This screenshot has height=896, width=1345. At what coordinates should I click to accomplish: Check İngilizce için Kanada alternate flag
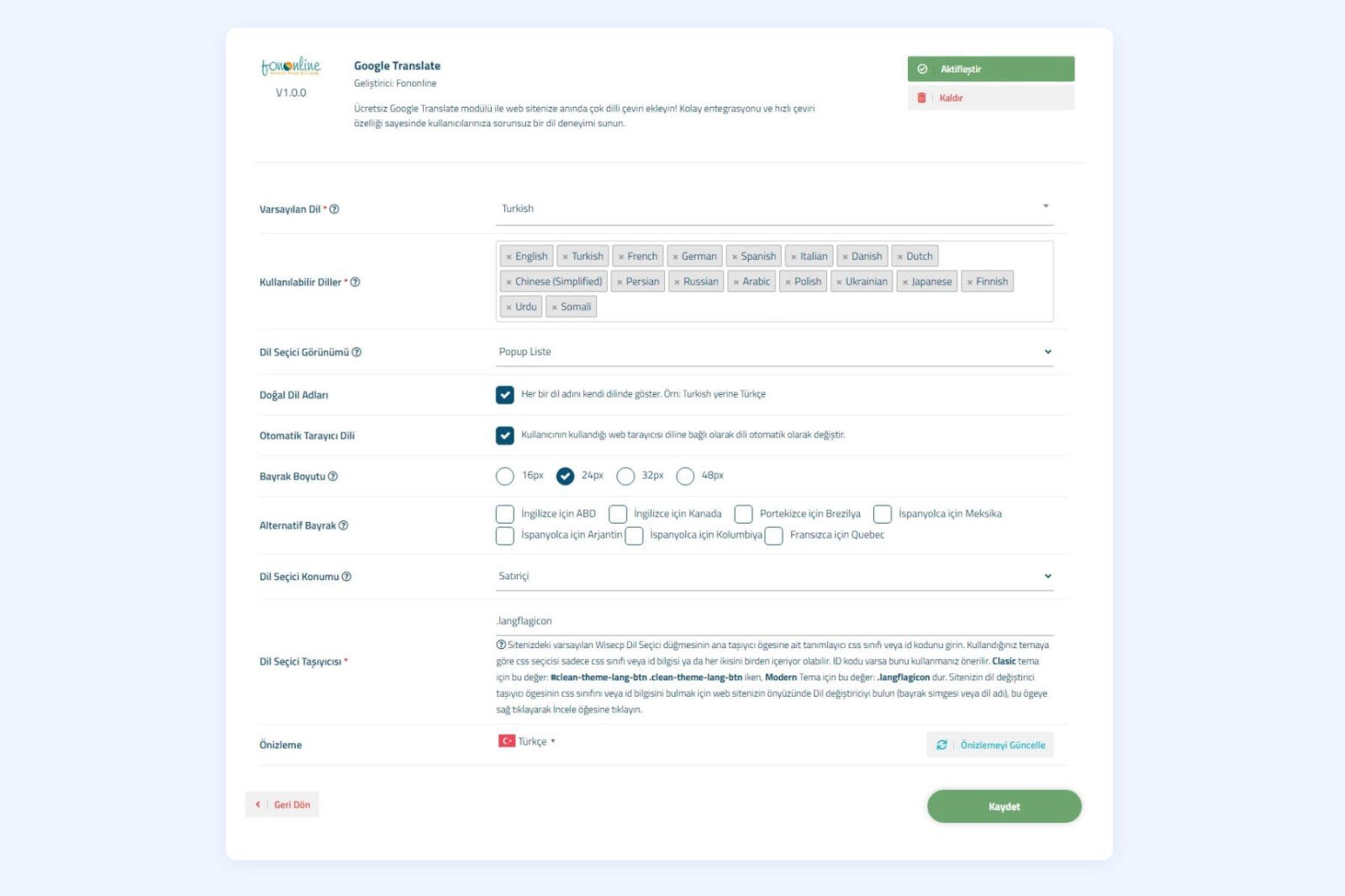[618, 514]
